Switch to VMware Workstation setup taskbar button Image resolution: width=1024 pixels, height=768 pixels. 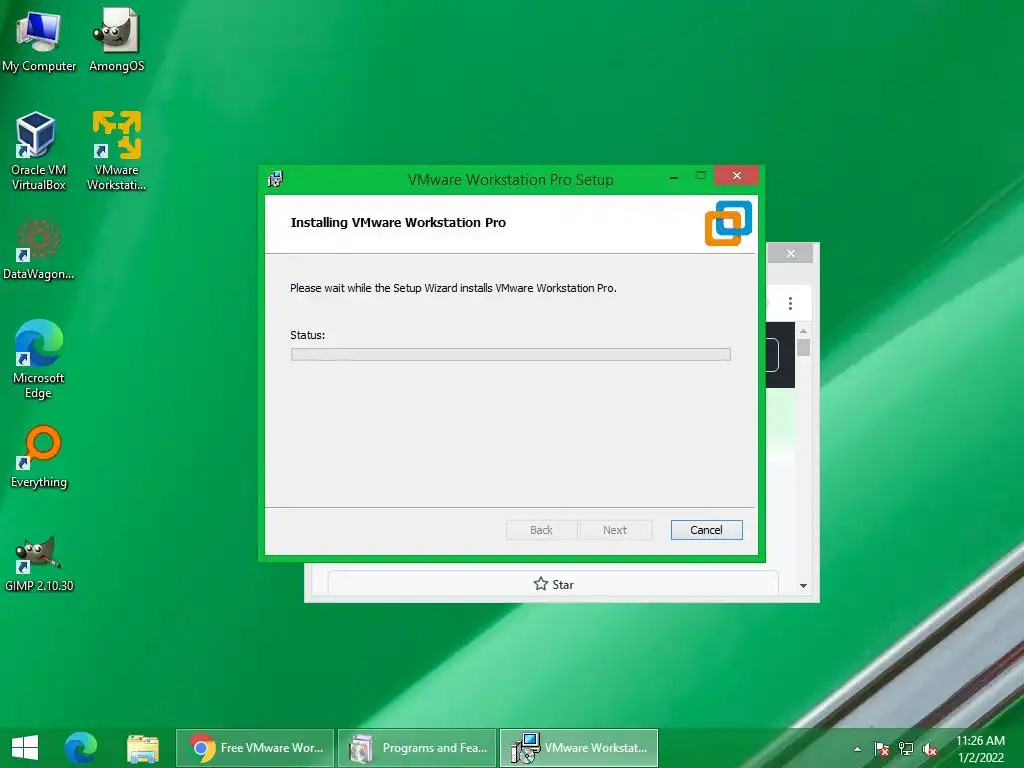click(x=579, y=748)
